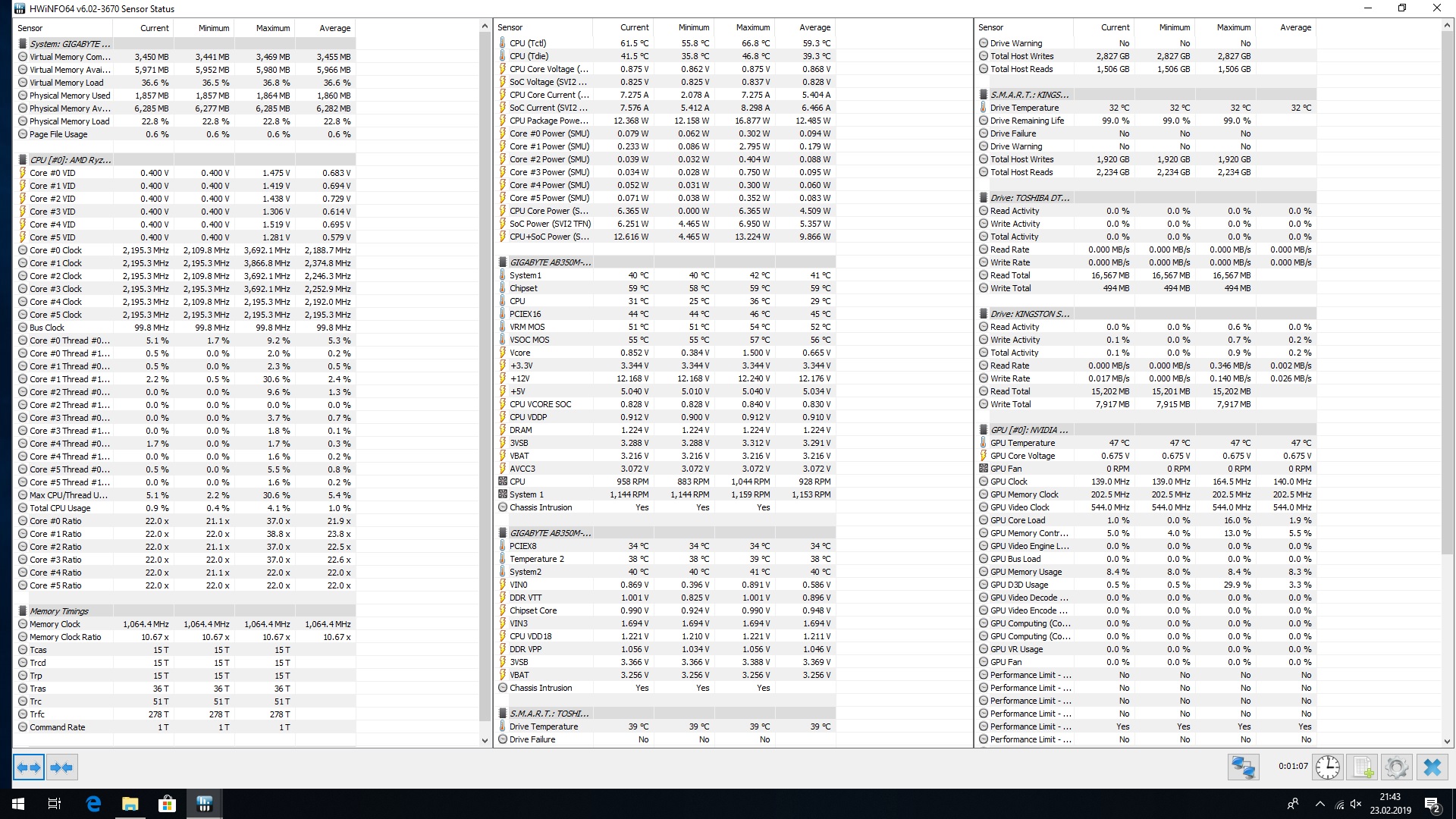This screenshot has height=819, width=1456.
Task: Click scroll-down arrow of left pane scrollbar
Action: 485,740
